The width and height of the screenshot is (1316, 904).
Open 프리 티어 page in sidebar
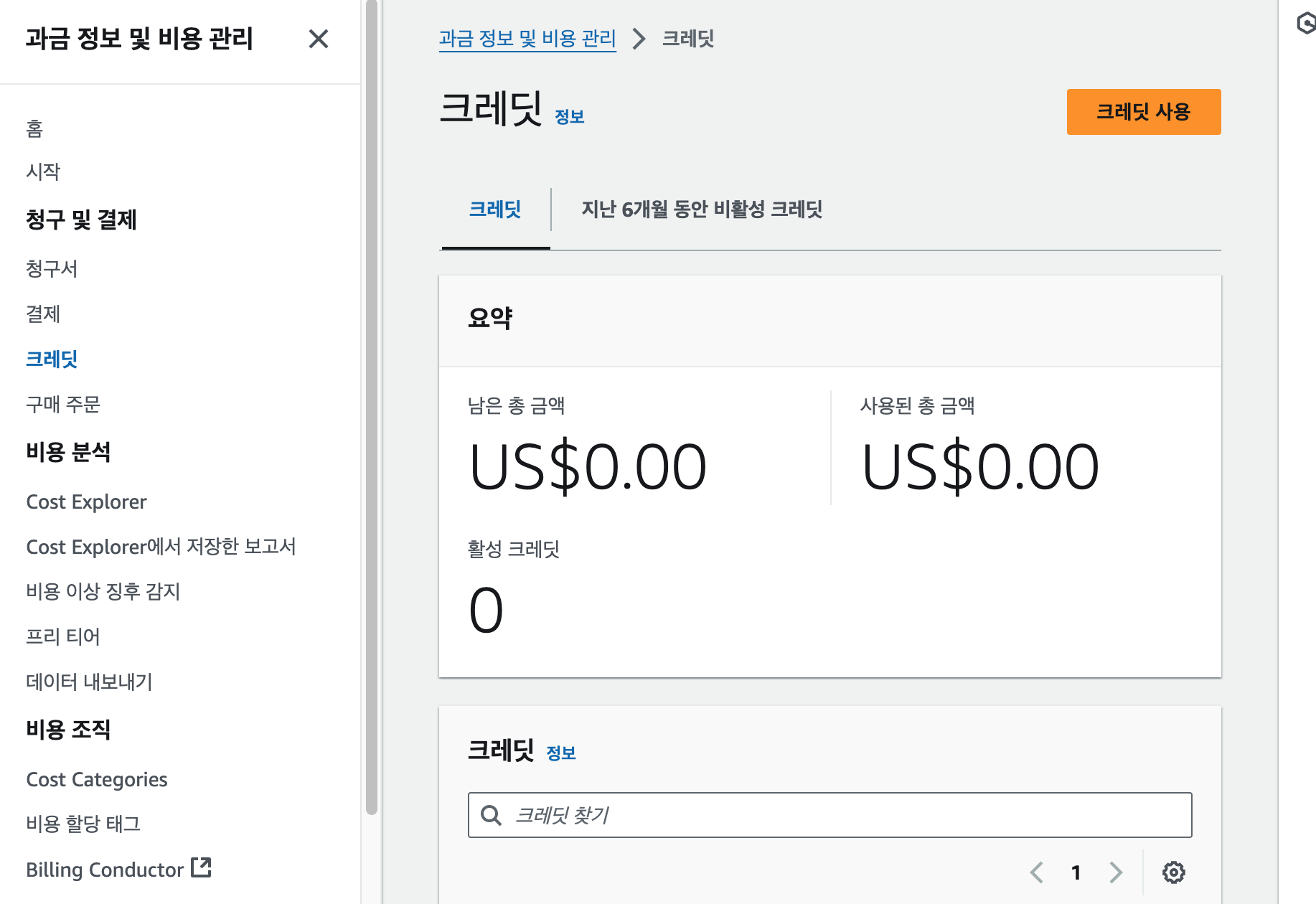[63, 636]
